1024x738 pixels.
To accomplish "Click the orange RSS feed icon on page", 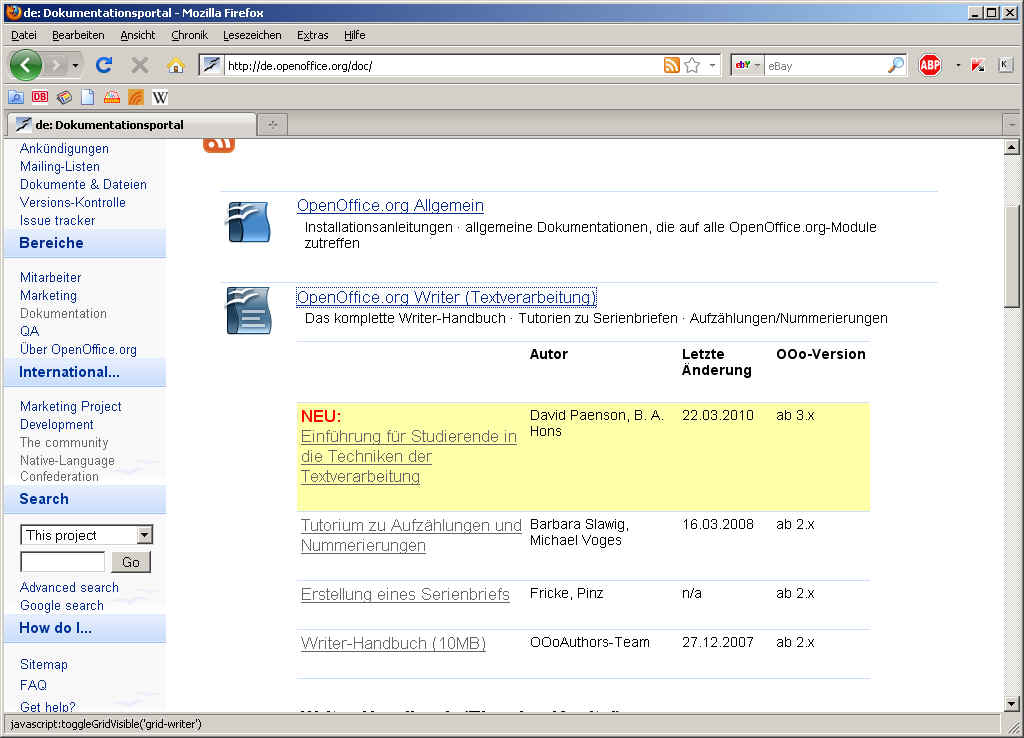I will coord(219,145).
